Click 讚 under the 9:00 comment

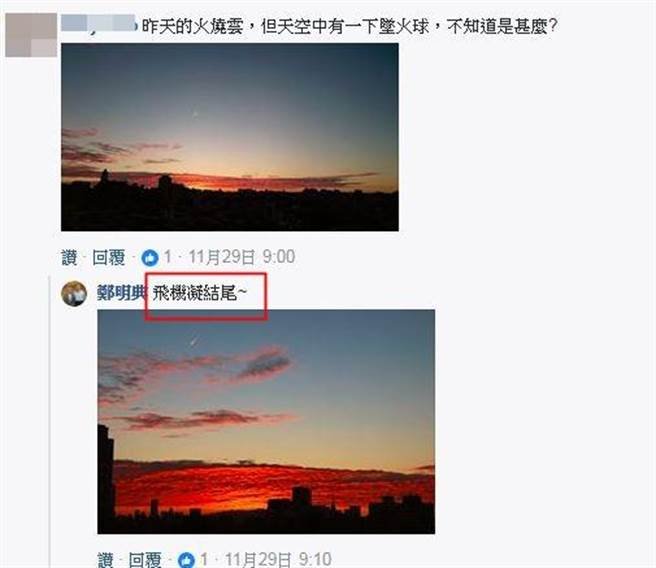pyautogui.click(x=69, y=257)
